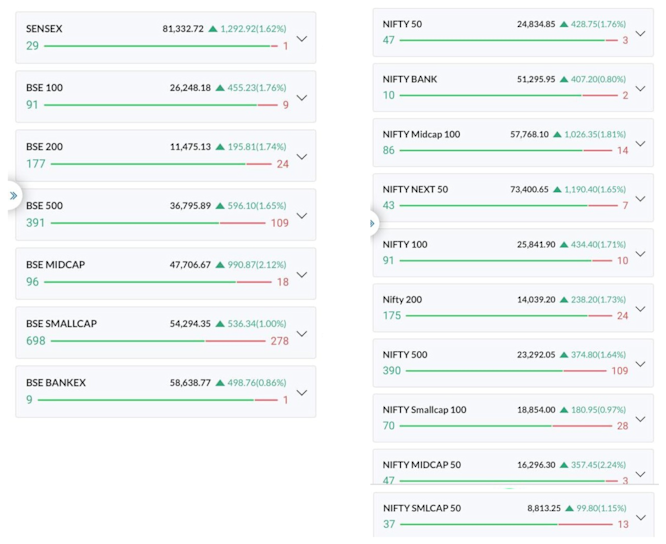666x544 pixels.
Task: Select BSE 500 value 36,795.89
Action: pos(190,206)
